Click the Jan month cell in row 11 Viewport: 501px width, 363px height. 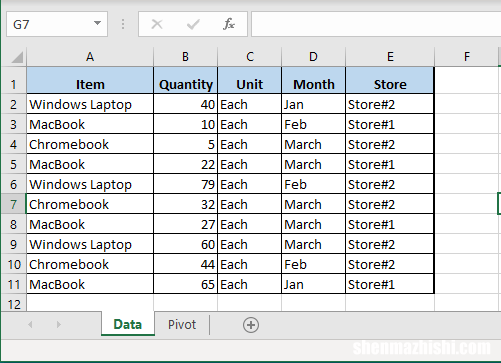[313, 284]
